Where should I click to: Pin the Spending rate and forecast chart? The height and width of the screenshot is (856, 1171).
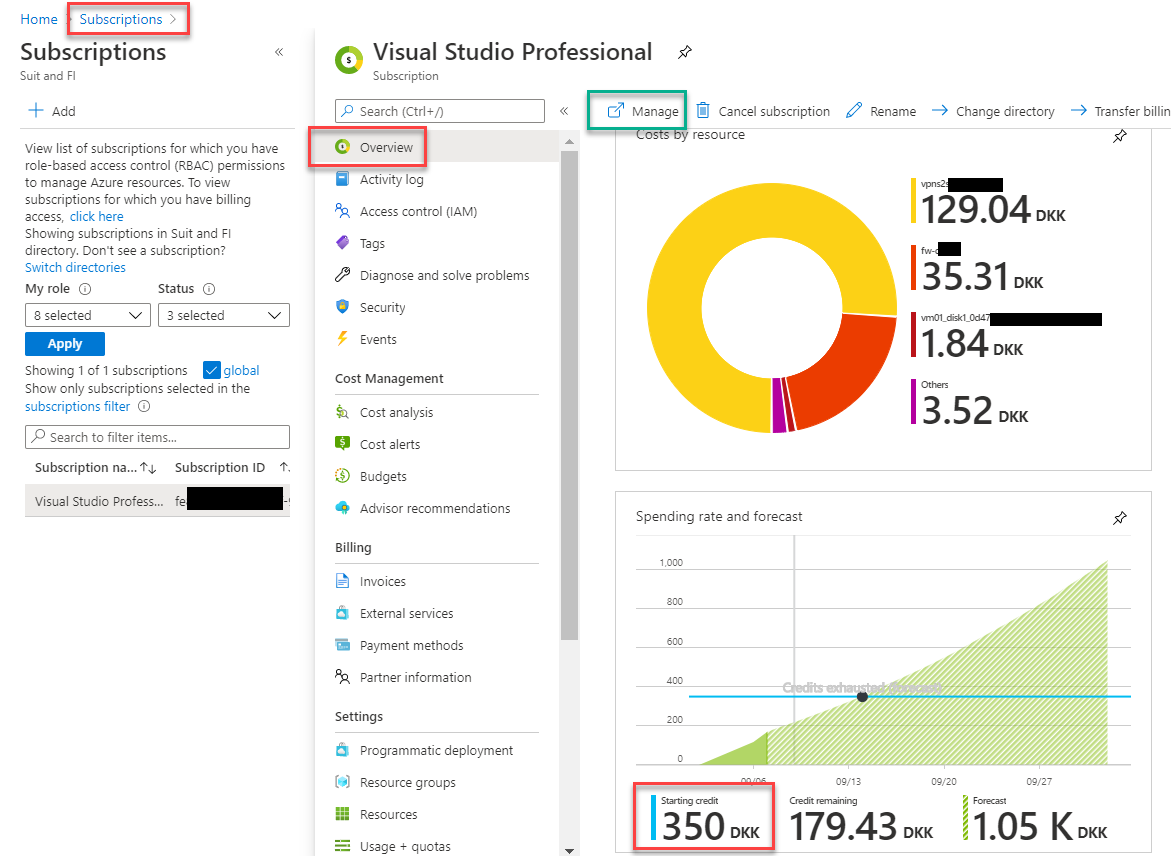coord(1120,517)
